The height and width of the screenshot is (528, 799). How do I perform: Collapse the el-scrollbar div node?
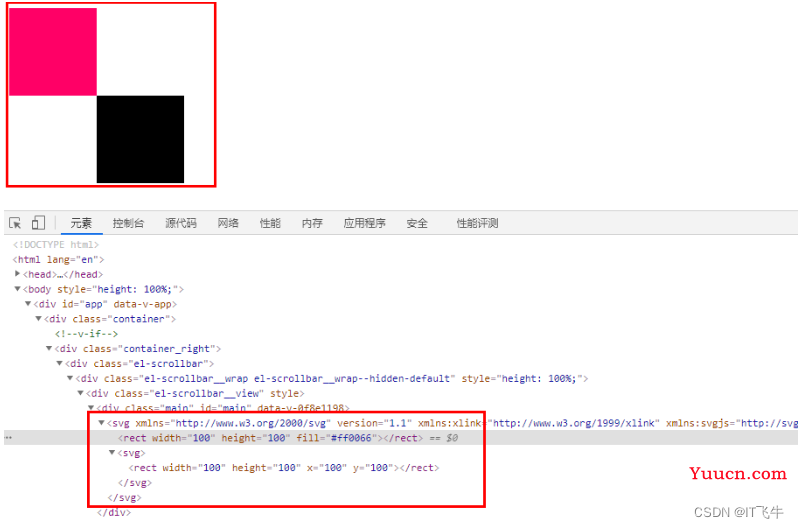pyautogui.click(x=59, y=363)
